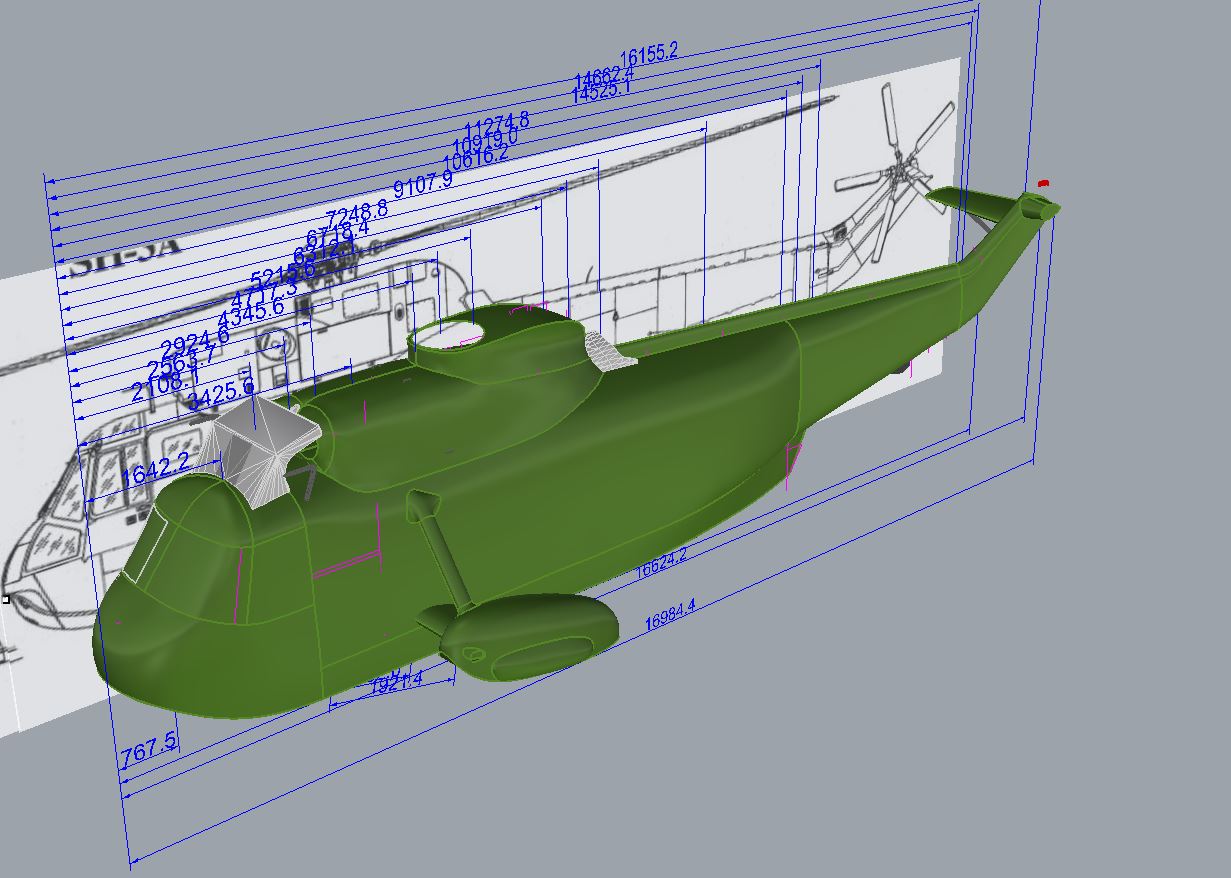Screen dimensions: 1231x878
Task: Click the 9107.9 dimension text
Action: tap(423, 183)
